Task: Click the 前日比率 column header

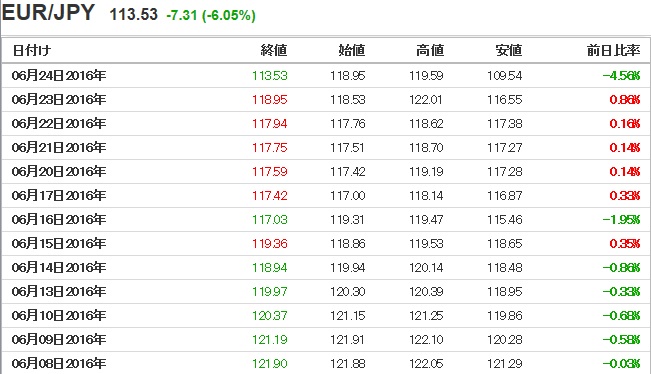Action: 613,50
